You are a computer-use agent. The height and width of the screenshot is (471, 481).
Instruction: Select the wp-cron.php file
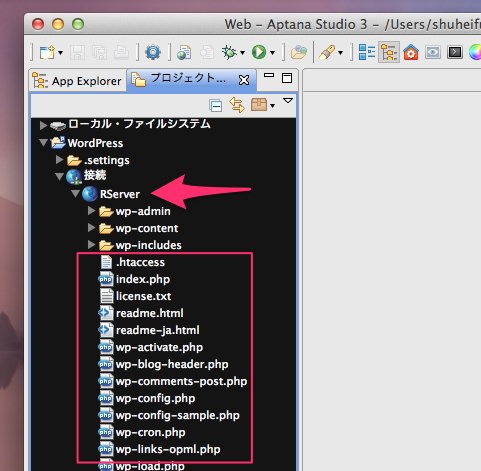click(150, 432)
